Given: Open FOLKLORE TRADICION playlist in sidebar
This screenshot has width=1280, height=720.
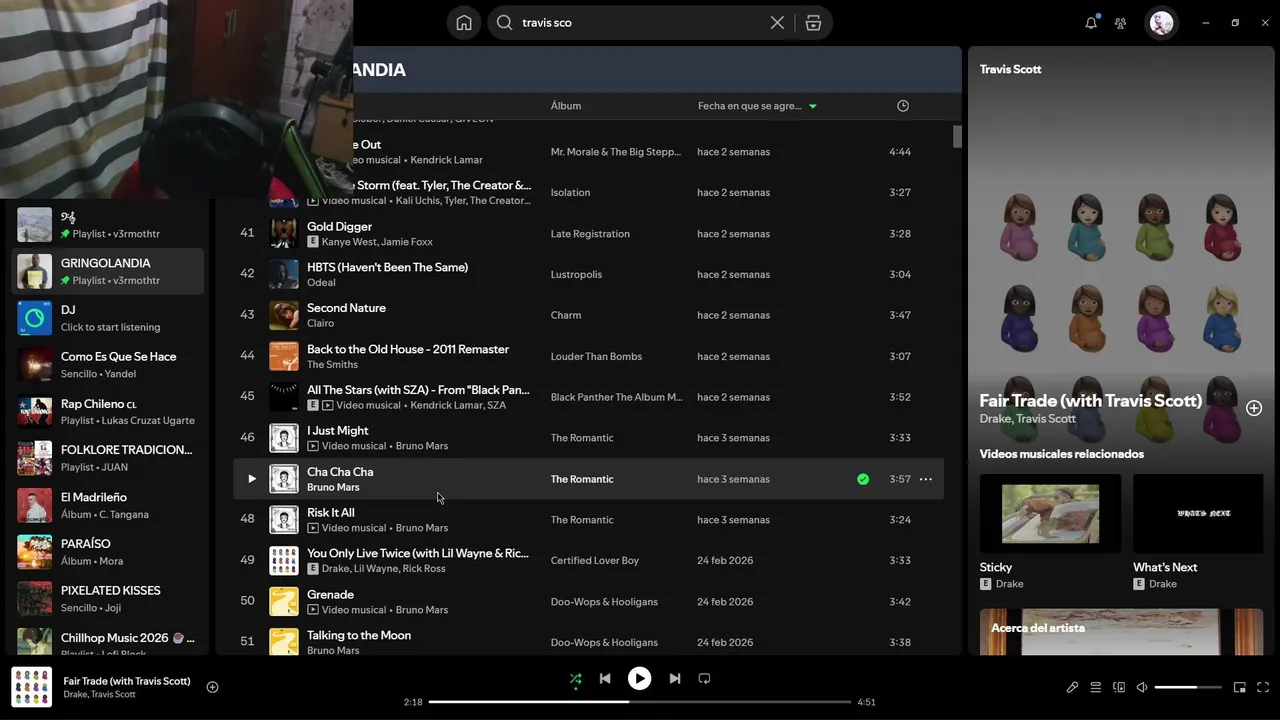Looking at the screenshot, I should tap(108, 458).
